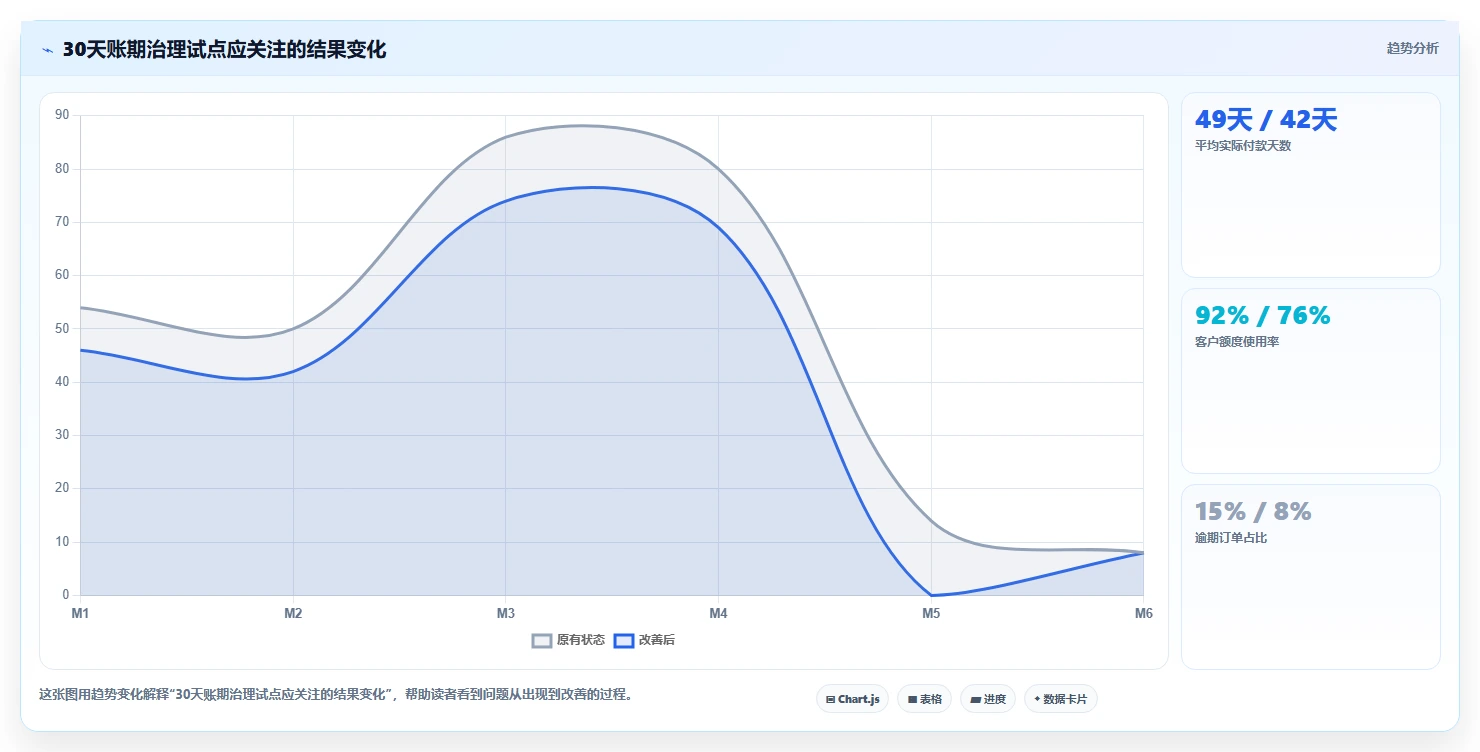
Task: Click the 50 y-axis label
Action: pos(62,328)
